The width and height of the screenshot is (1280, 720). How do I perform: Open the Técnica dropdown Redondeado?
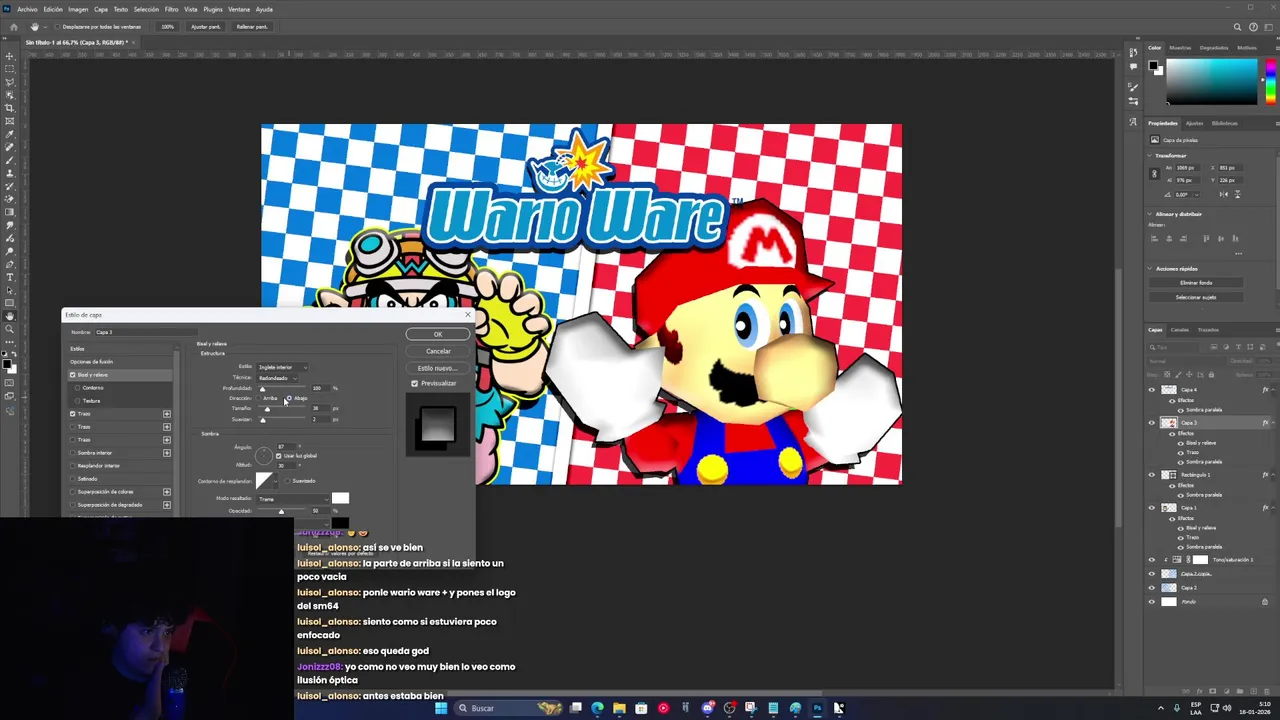tap(277, 378)
